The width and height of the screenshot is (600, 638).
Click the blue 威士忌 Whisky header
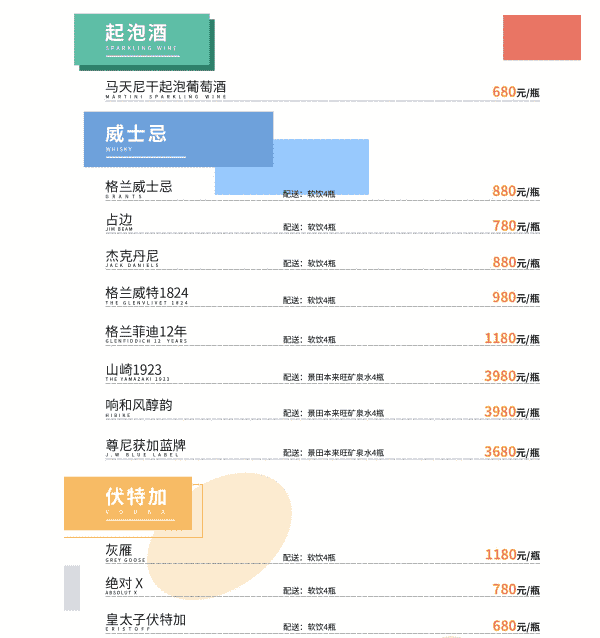point(179,139)
